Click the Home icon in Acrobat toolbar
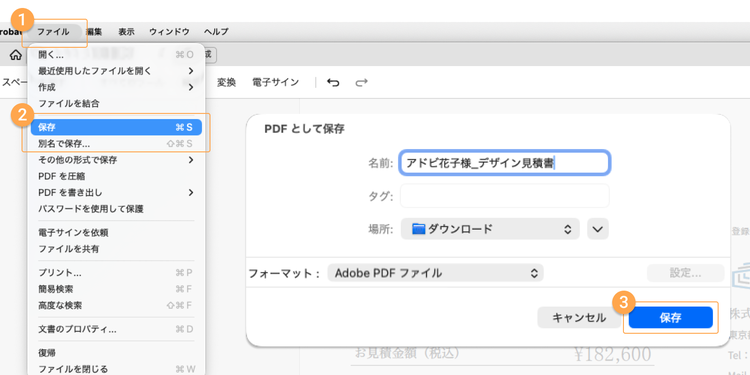Screen dimensions: 750x375 (16, 55)
